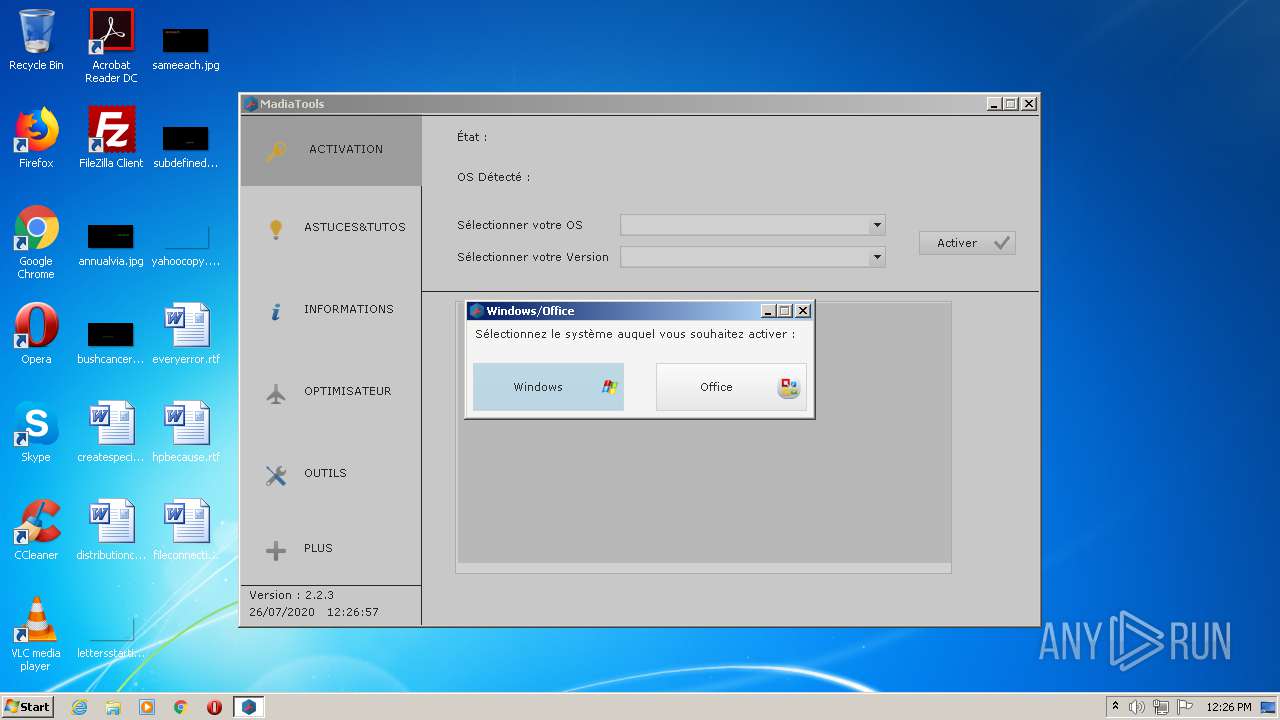Select the sameeach.jpg desktop file
Viewport: 1280px width, 720px height.
pyautogui.click(x=186, y=48)
